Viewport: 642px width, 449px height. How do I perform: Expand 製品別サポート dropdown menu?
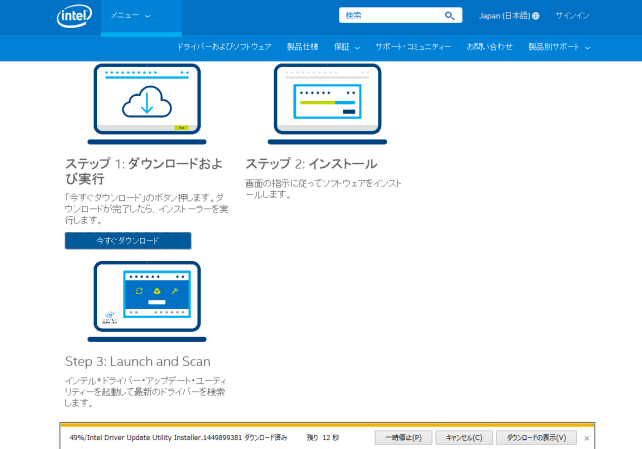pyautogui.click(x=559, y=47)
